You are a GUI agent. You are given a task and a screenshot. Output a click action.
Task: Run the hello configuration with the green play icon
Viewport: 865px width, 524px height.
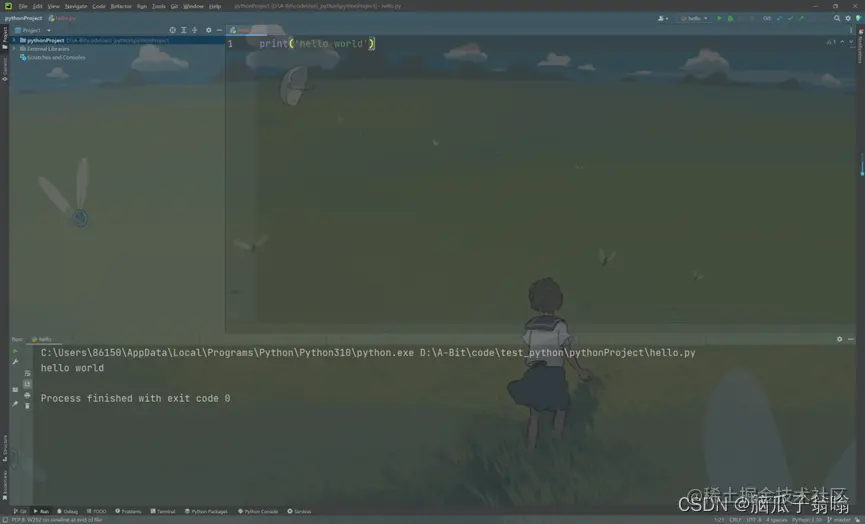point(719,18)
